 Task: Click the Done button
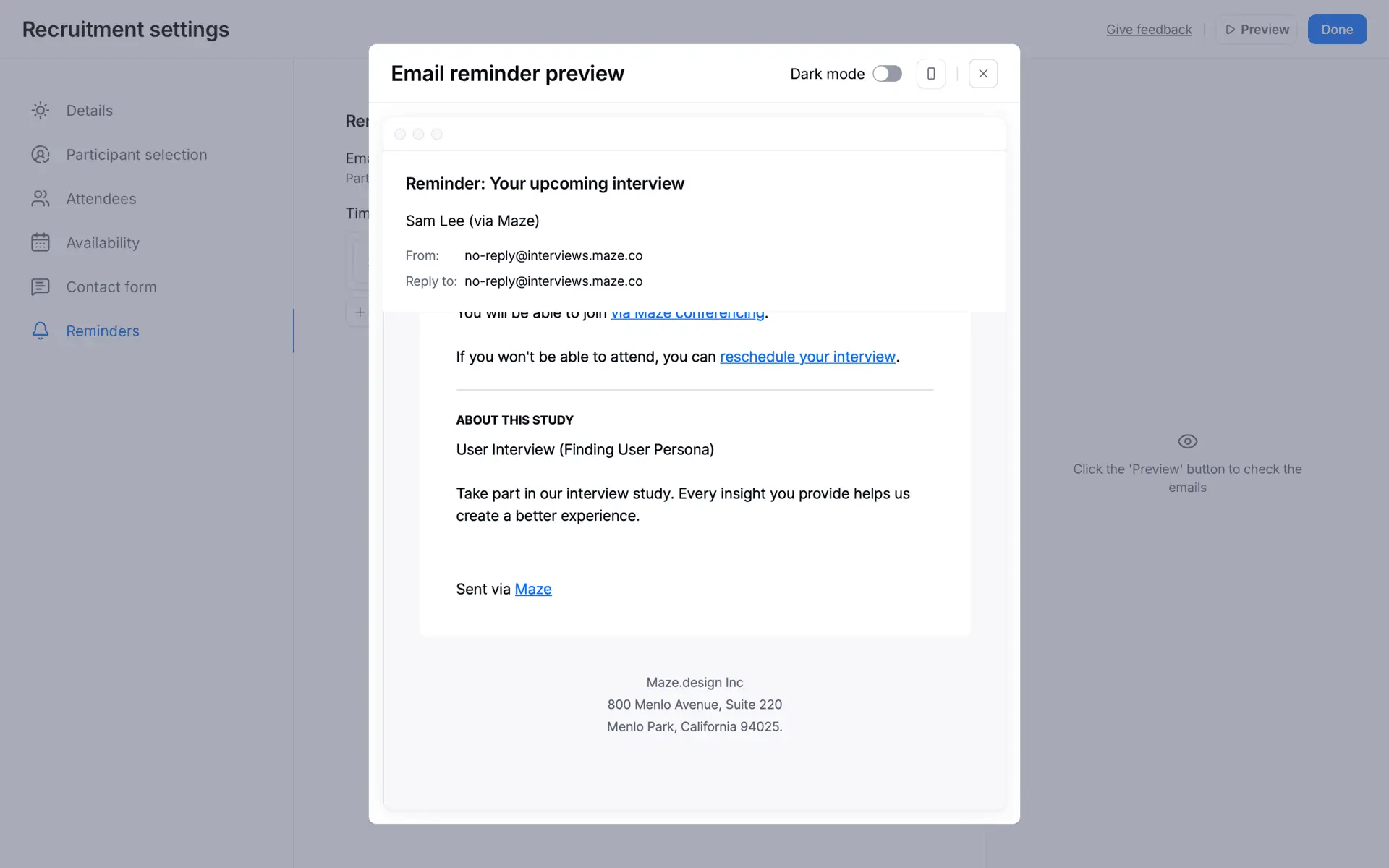click(1336, 30)
